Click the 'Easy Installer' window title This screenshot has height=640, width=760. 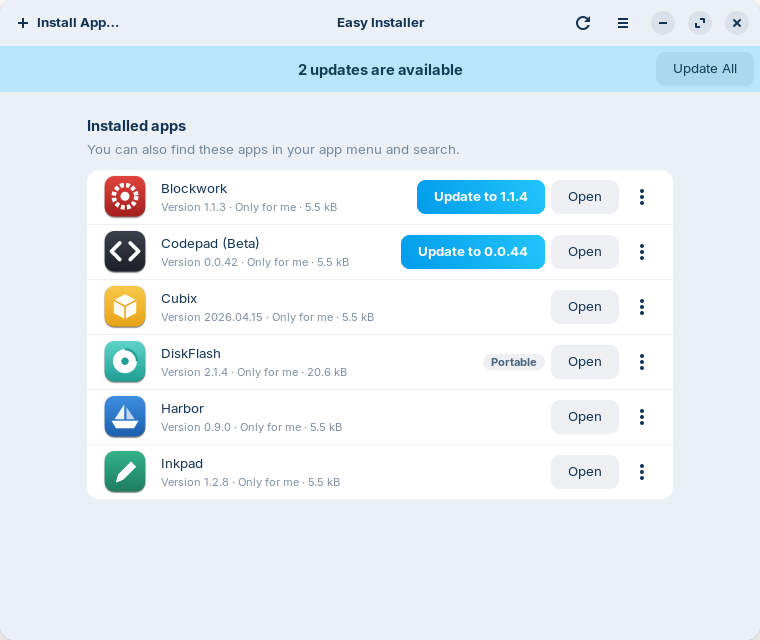(380, 23)
